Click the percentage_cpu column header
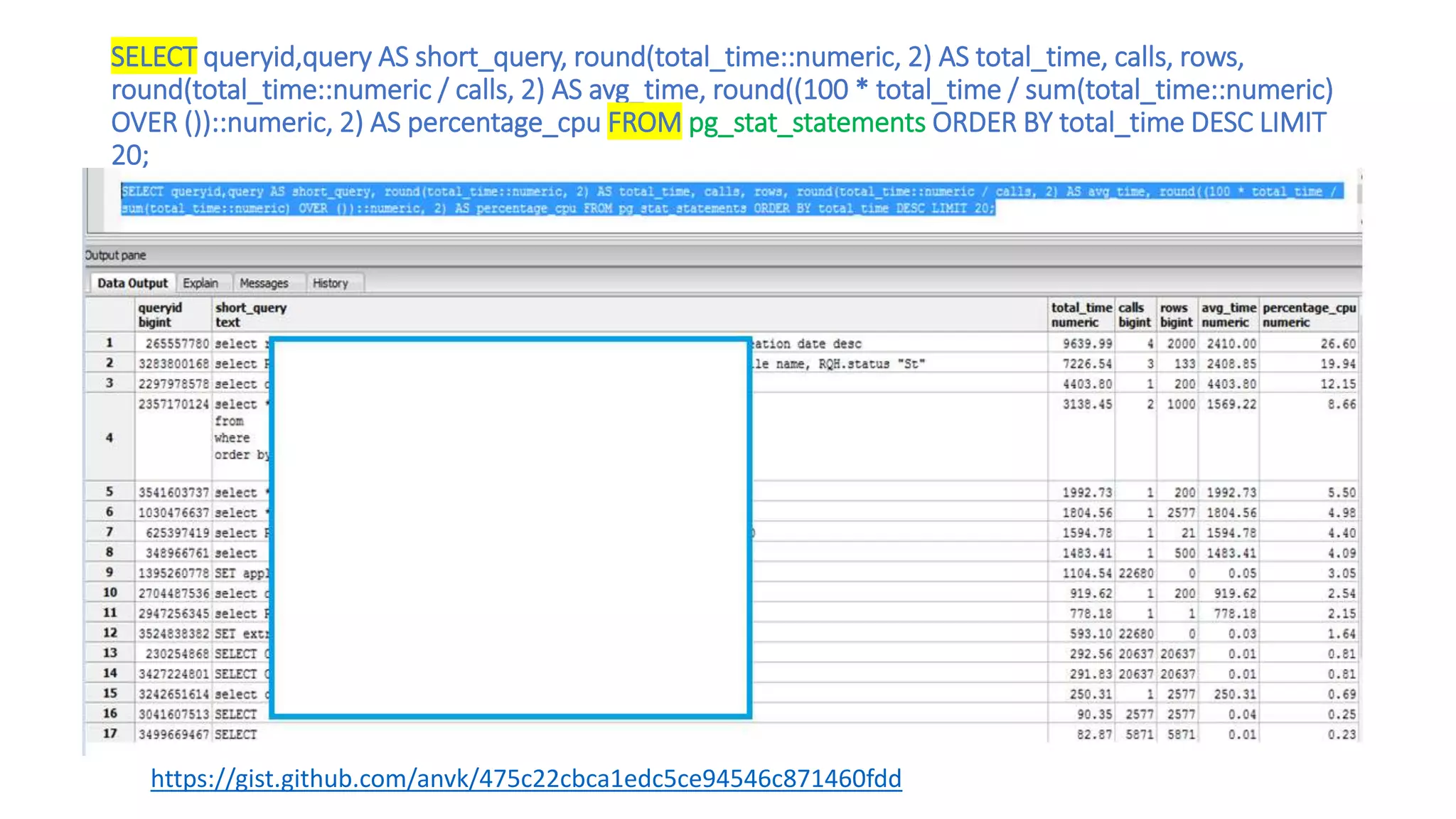 (x=1309, y=314)
